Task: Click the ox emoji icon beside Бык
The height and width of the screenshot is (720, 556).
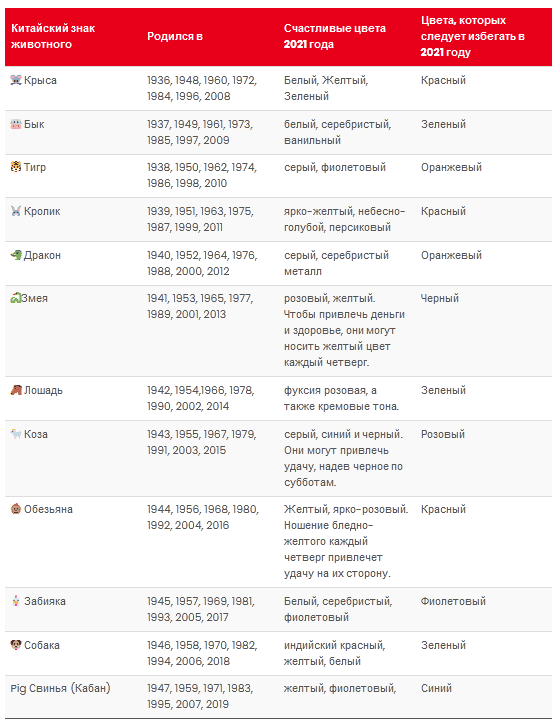Action: 16,124
